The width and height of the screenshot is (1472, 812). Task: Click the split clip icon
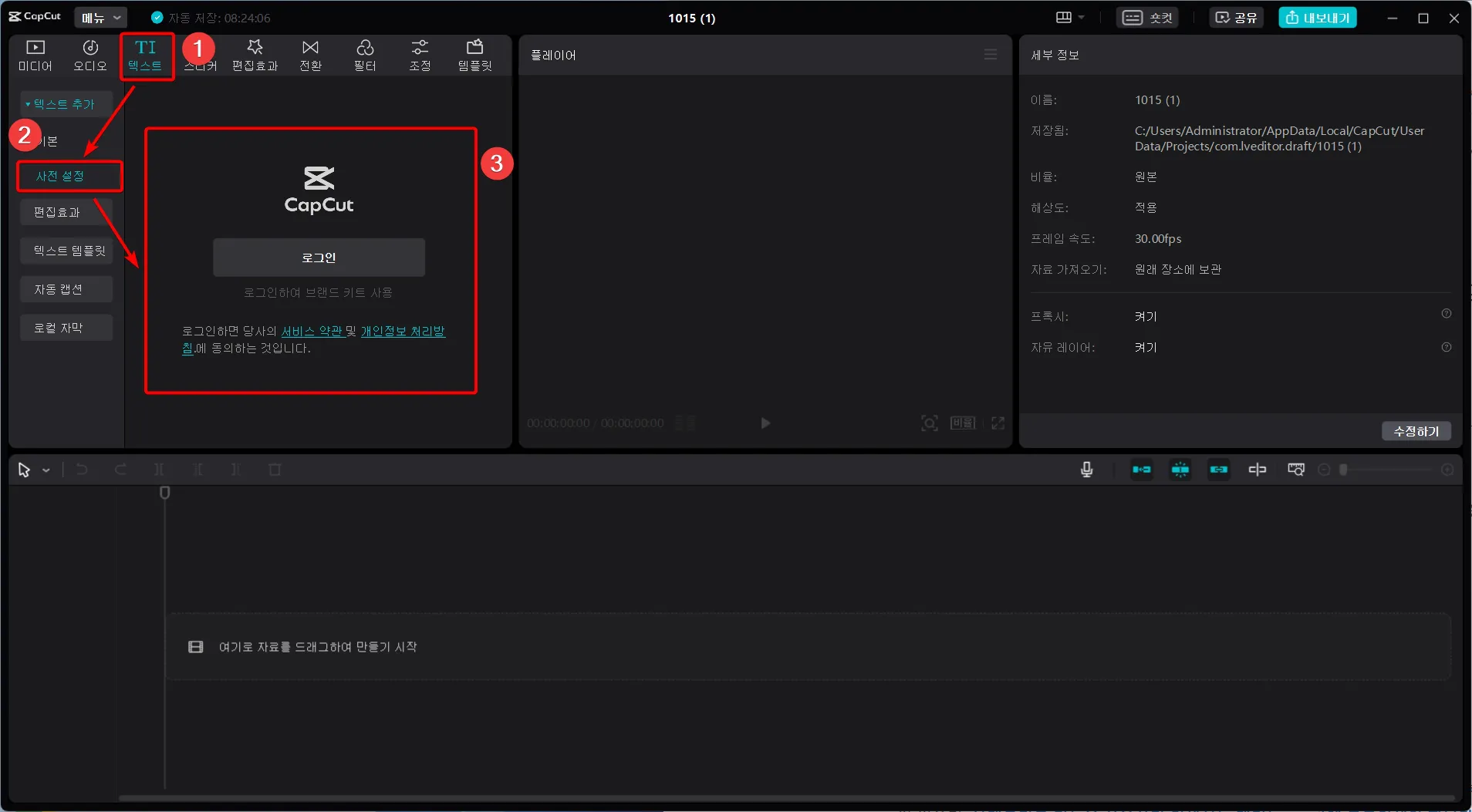[159, 470]
